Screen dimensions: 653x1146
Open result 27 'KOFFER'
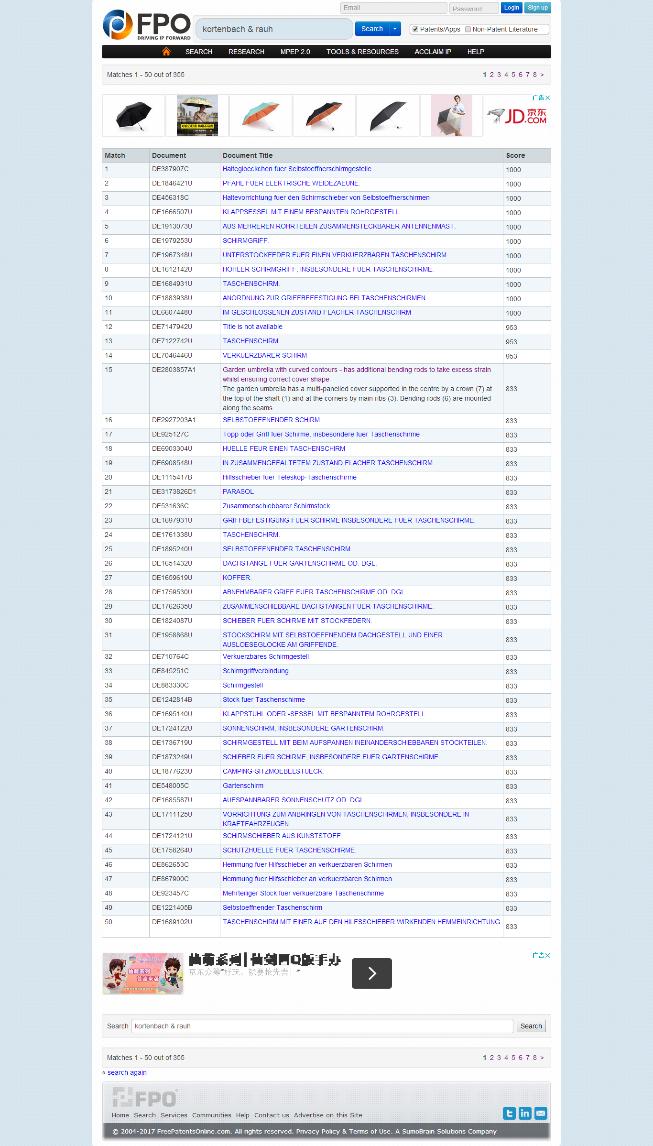pyautogui.click(x=236, y=577)
